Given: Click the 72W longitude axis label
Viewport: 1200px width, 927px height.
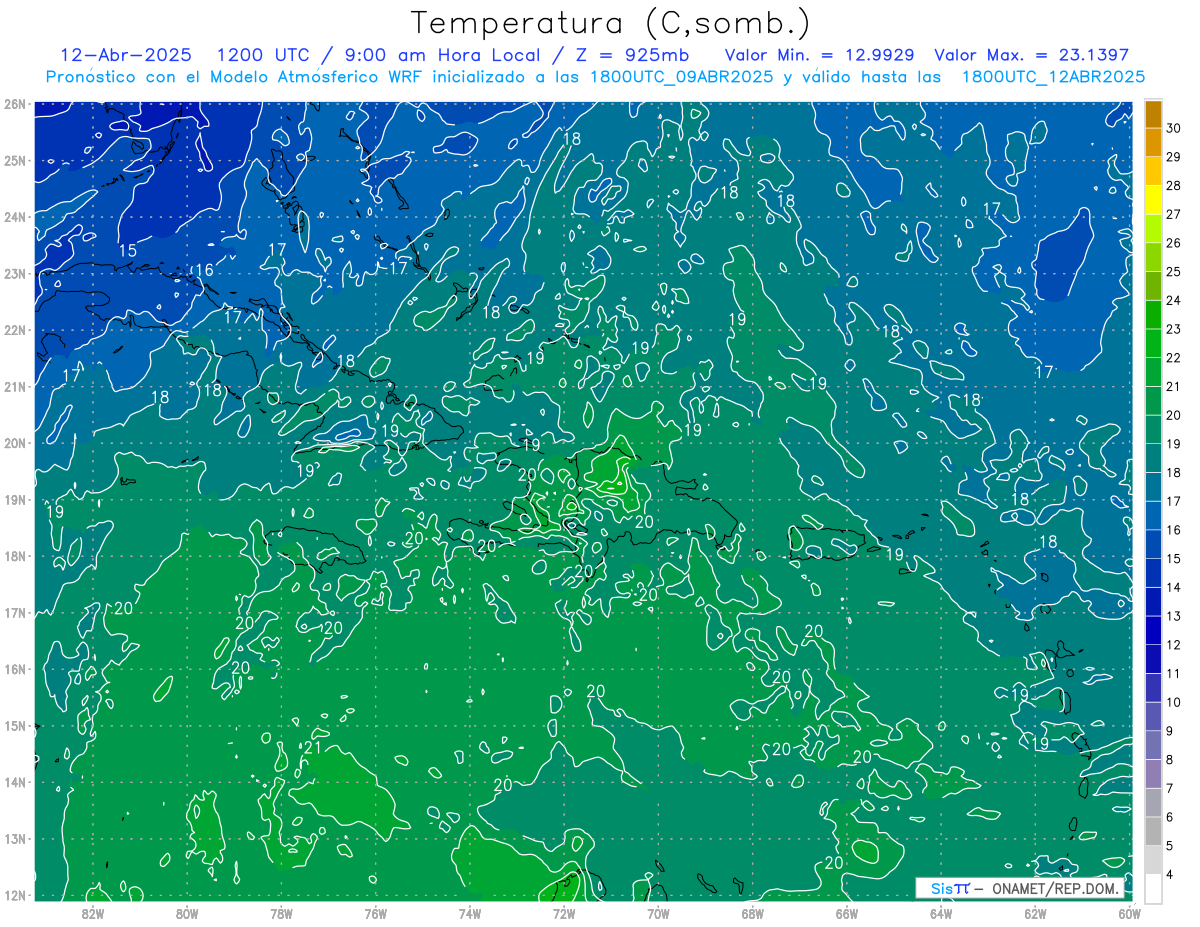Looking at the screenshot, I should click(x=564, y=913).
